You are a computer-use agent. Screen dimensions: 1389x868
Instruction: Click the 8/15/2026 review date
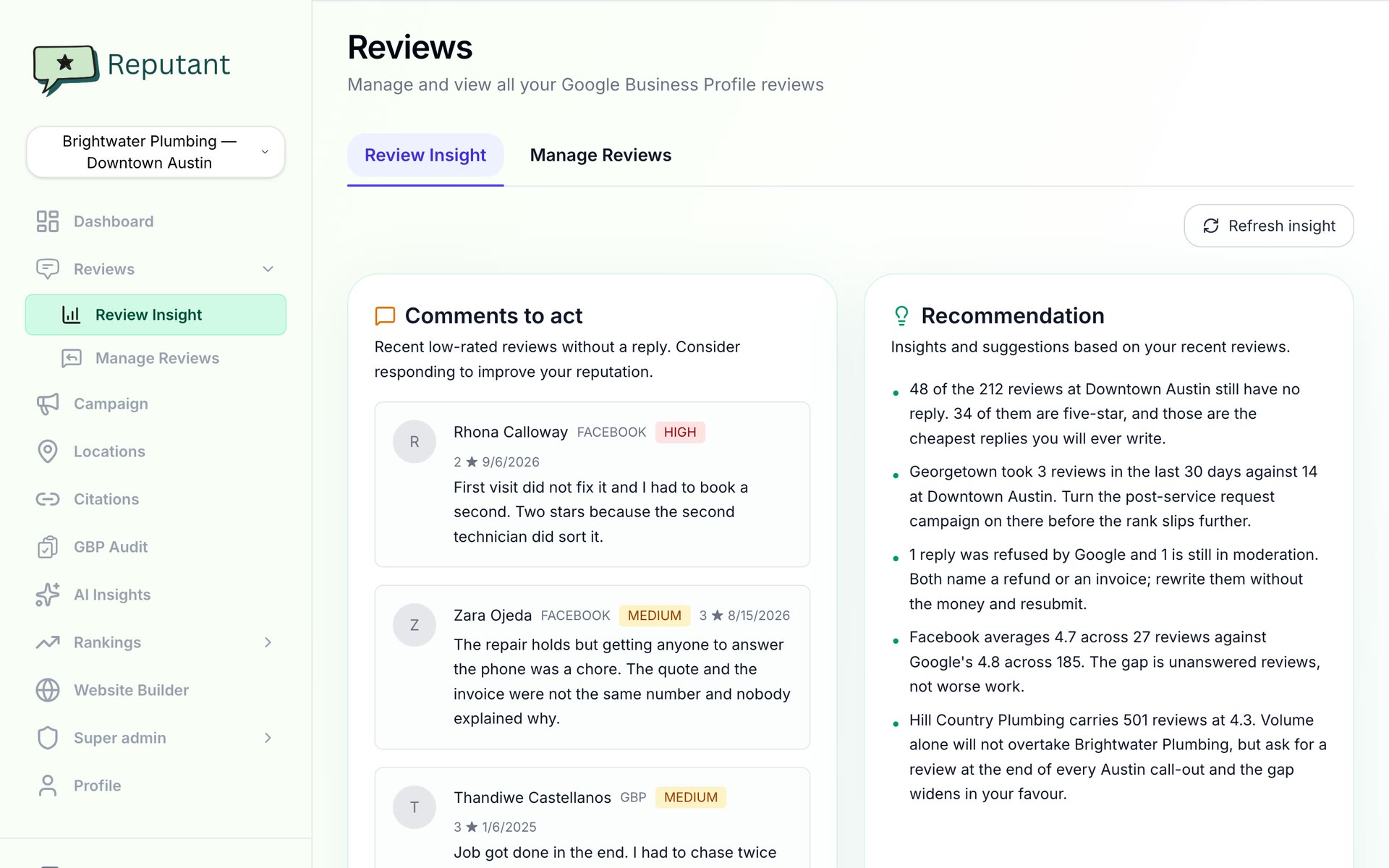759,616
